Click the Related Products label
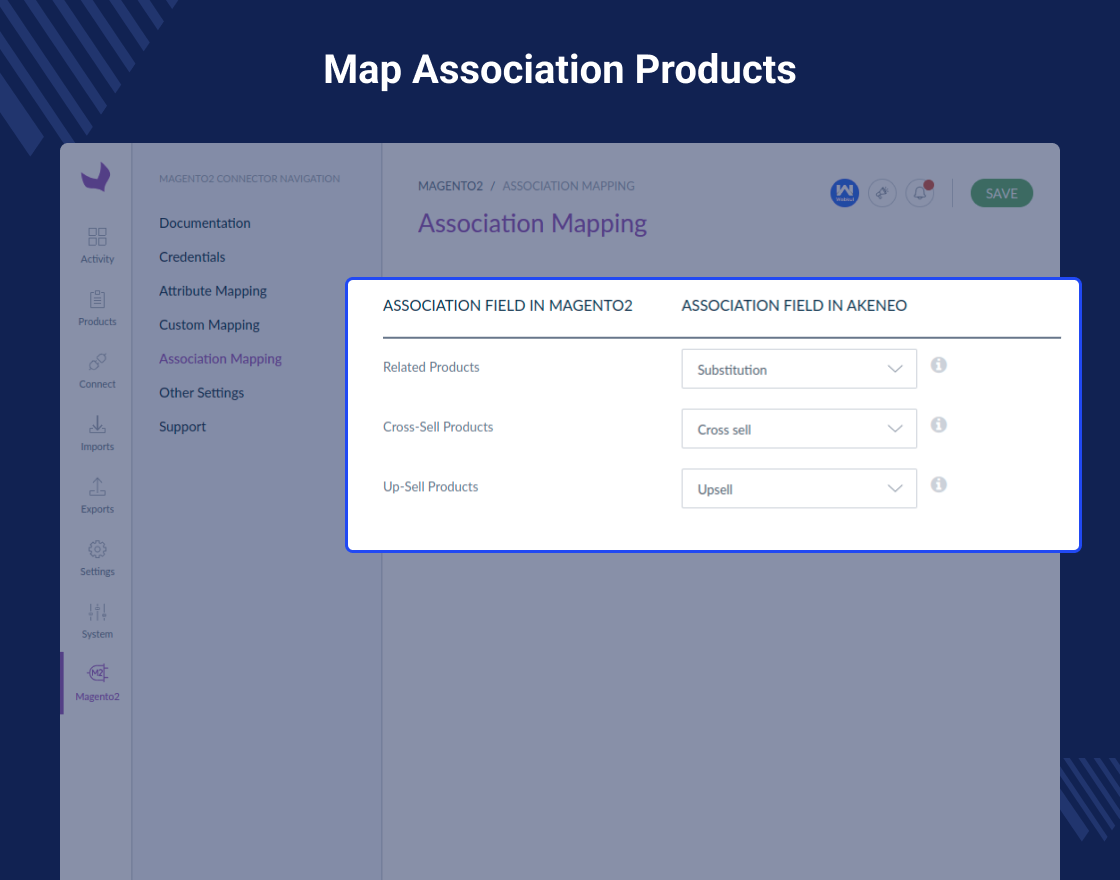This screenshot has width=1120, height=880. [431, 367]
